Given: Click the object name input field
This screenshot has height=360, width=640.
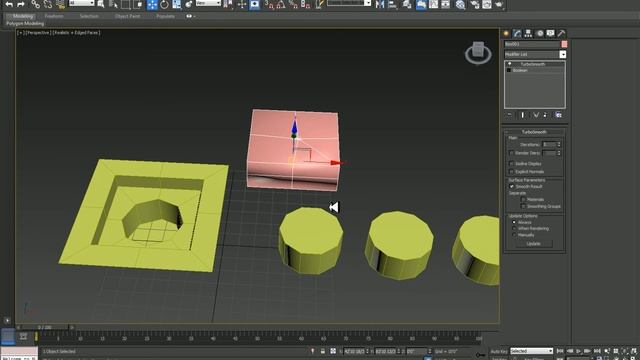Looking at the screenshot, I should pyautogui.click(x=532, y=44).
